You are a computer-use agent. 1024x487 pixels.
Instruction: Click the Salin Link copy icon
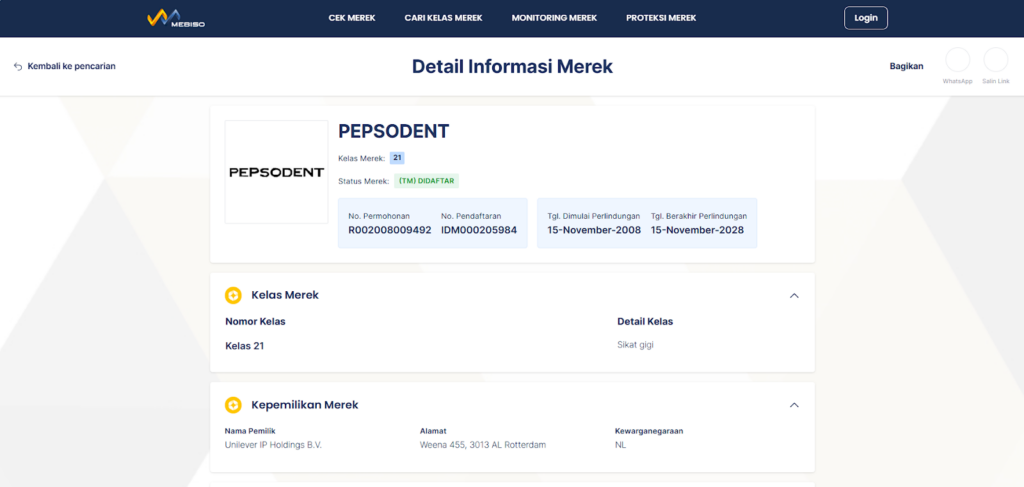click(995, 60)
